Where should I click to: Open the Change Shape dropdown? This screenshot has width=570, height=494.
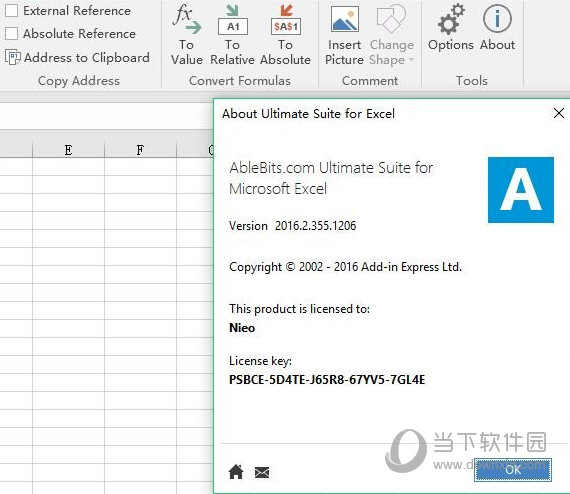(x=392, y=35)
